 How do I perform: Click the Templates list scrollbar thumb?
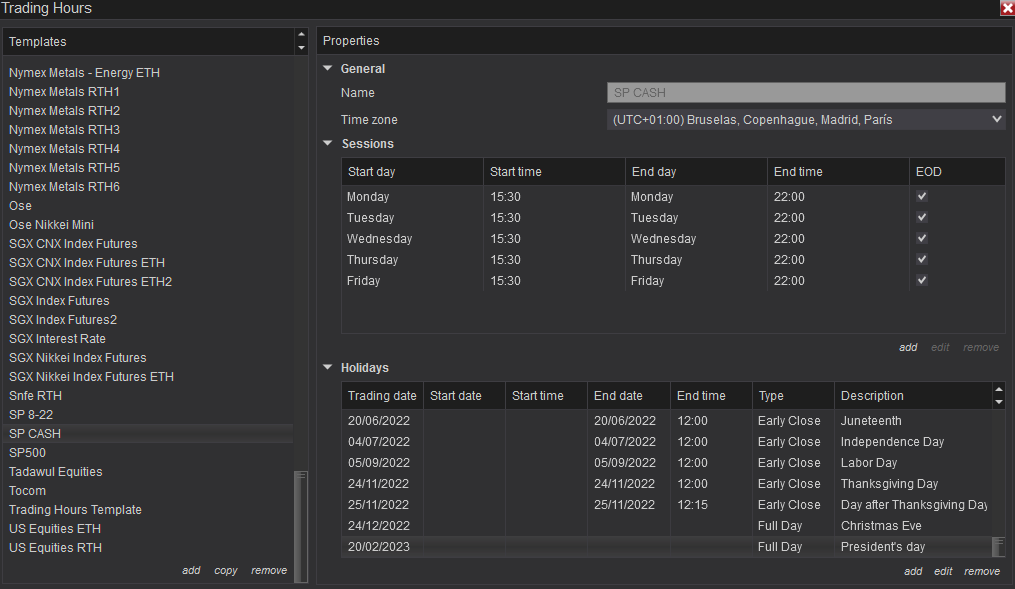coord(301,526)
